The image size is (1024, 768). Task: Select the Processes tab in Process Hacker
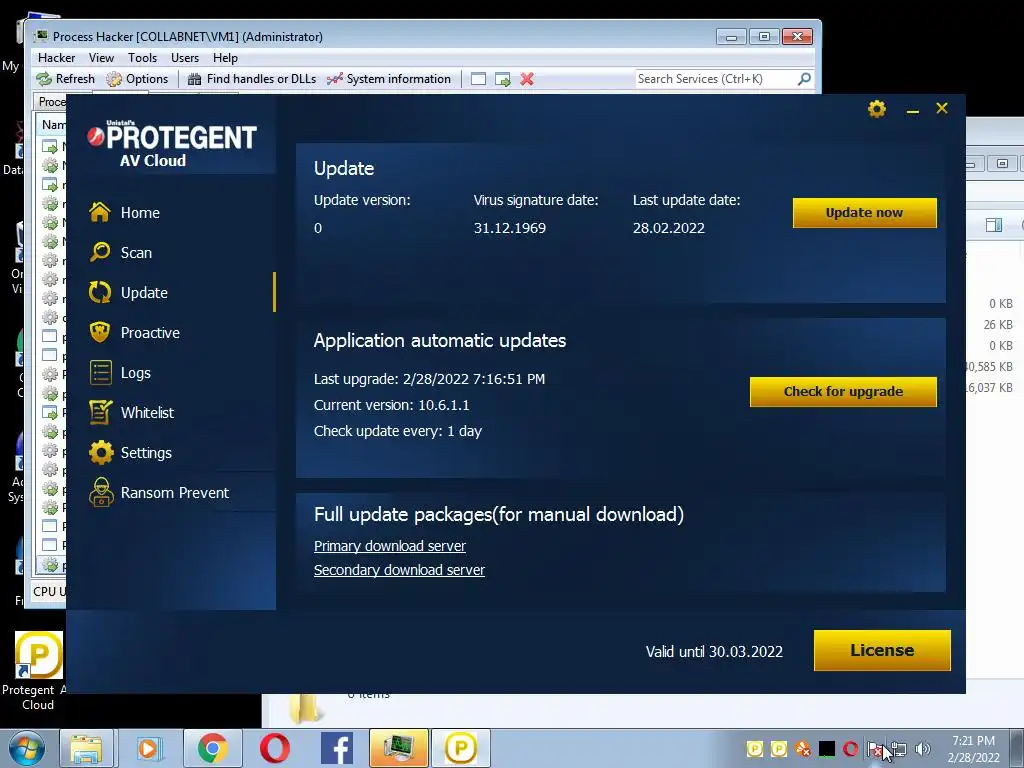tap(51, 101)
